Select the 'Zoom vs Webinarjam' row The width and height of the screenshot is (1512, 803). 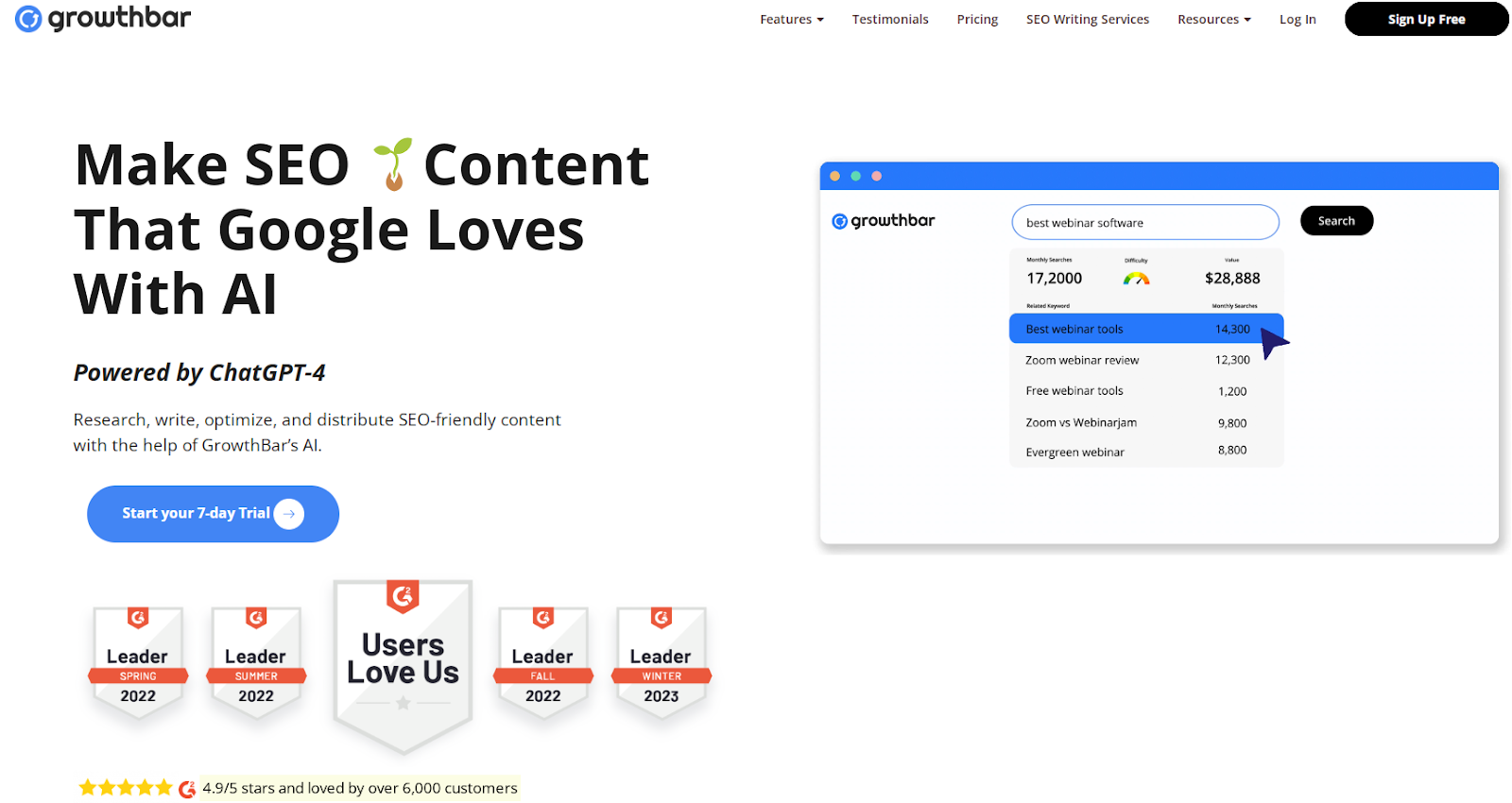click(1146, 422)
